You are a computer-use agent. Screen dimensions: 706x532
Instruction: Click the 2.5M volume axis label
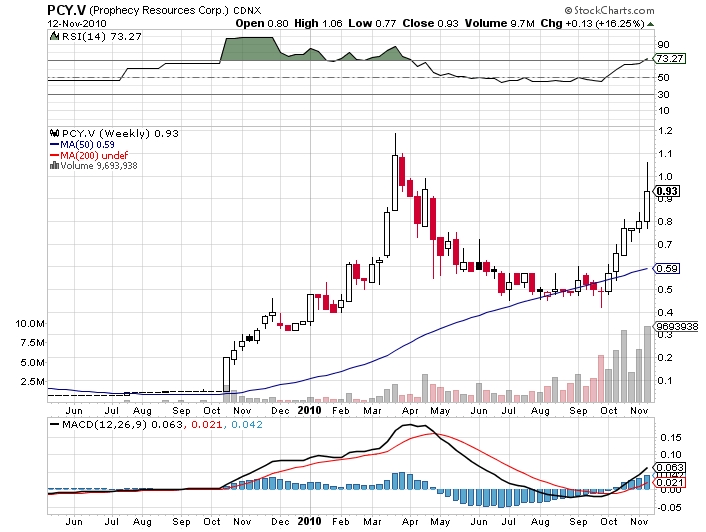(32, 382)
